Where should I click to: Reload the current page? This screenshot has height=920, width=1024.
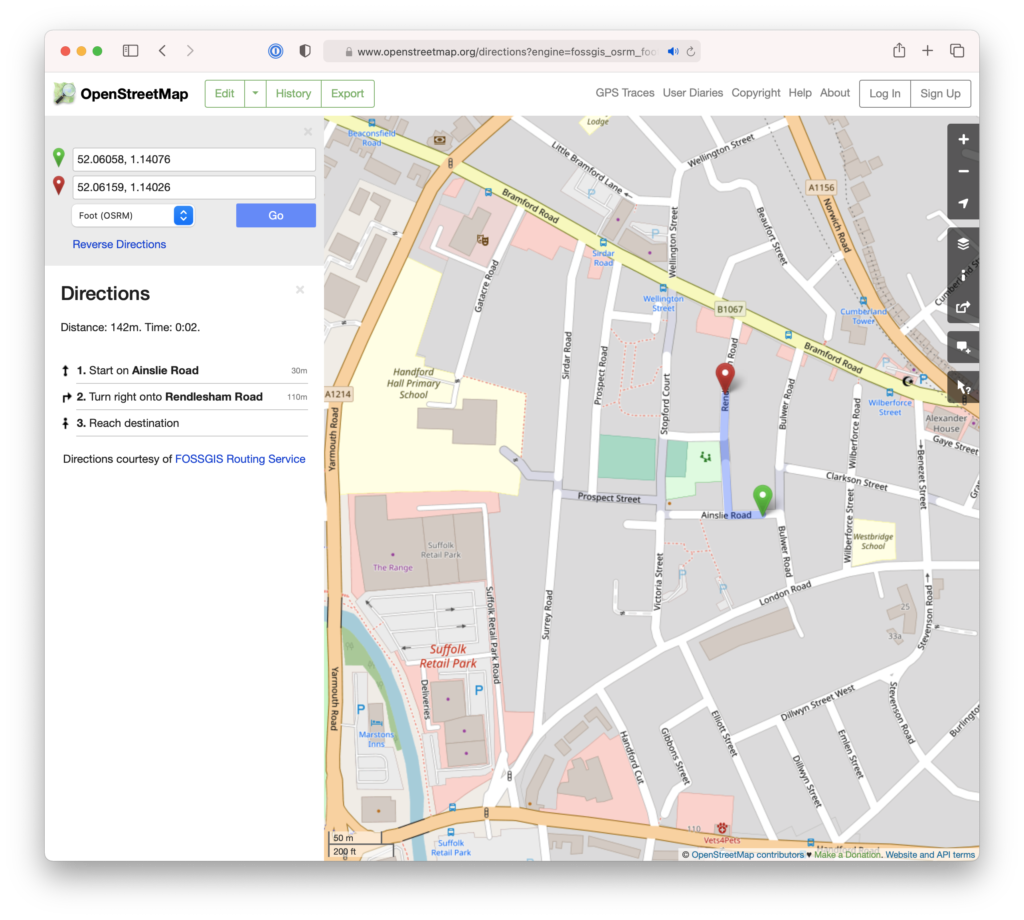point(691,52)
